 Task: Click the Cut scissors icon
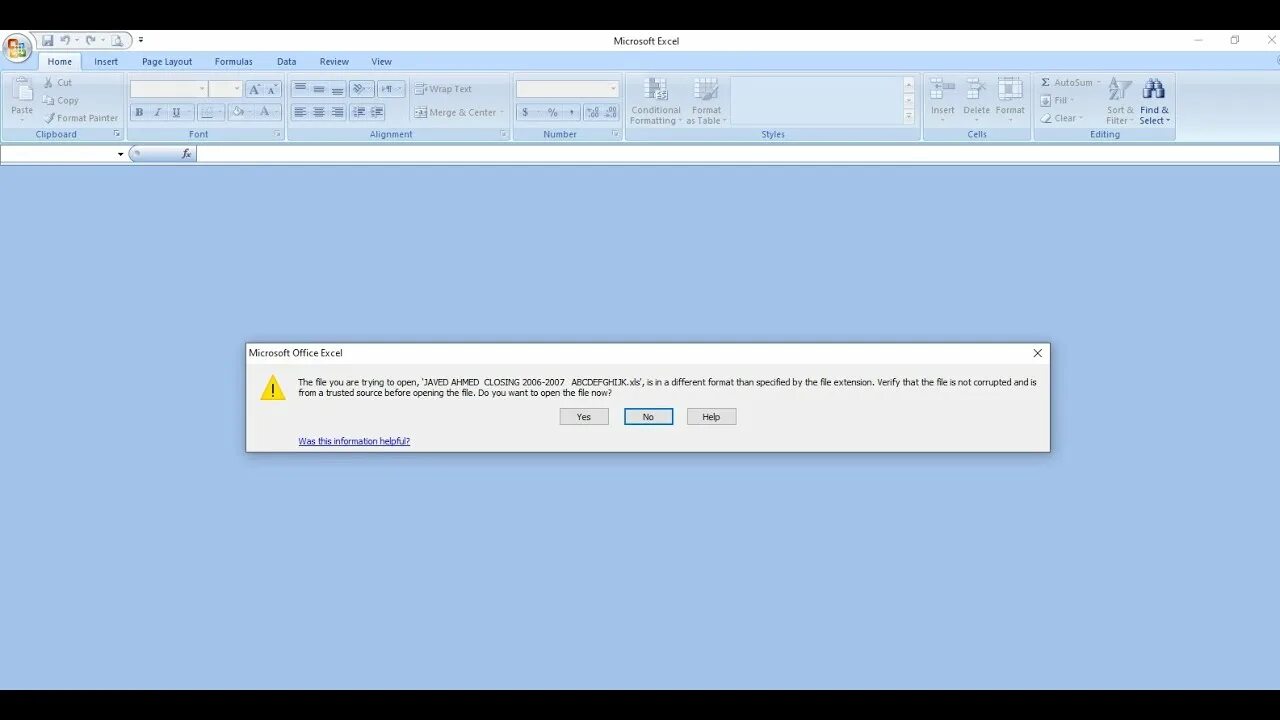pos(48,83)
